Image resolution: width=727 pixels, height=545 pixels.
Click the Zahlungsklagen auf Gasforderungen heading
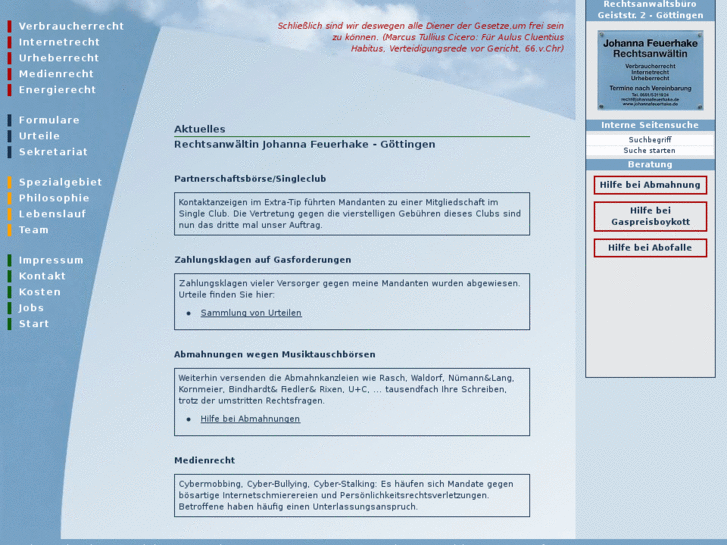point(262,260)
